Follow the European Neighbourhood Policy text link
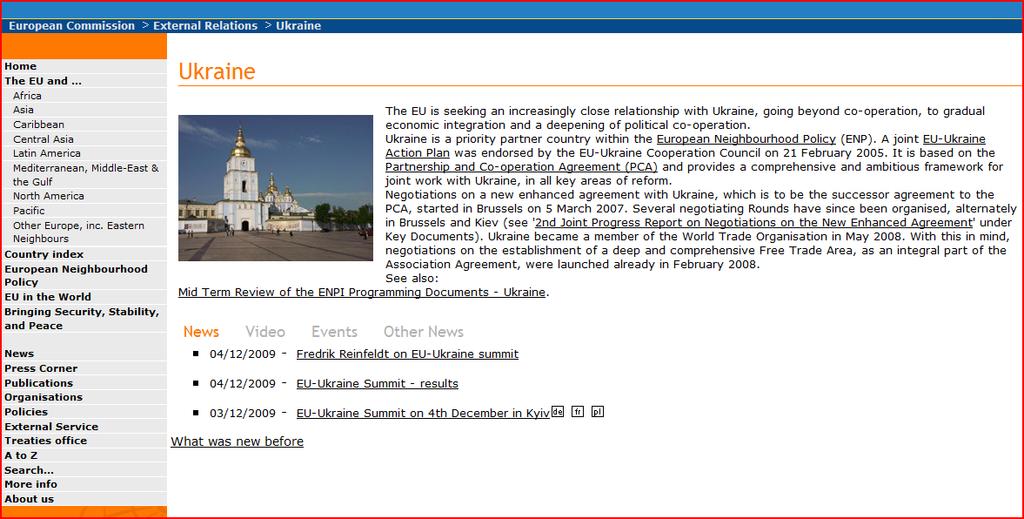The image size is (1024, 519). [x=746, y=138]
